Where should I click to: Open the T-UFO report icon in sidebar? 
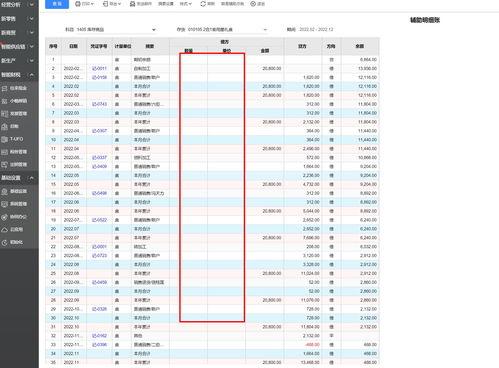pos(4,139)
